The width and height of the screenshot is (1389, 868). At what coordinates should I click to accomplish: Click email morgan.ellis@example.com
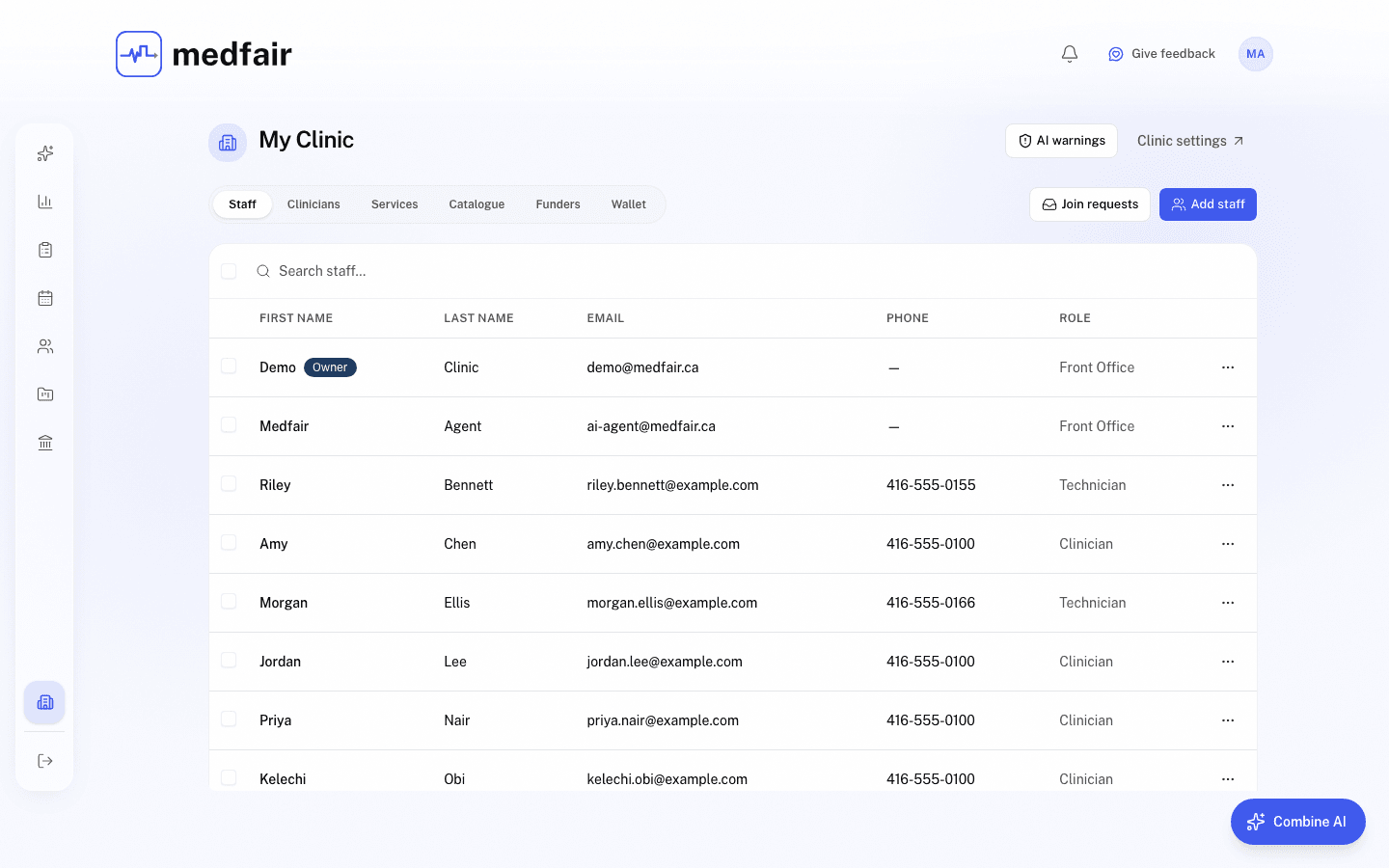671,603
